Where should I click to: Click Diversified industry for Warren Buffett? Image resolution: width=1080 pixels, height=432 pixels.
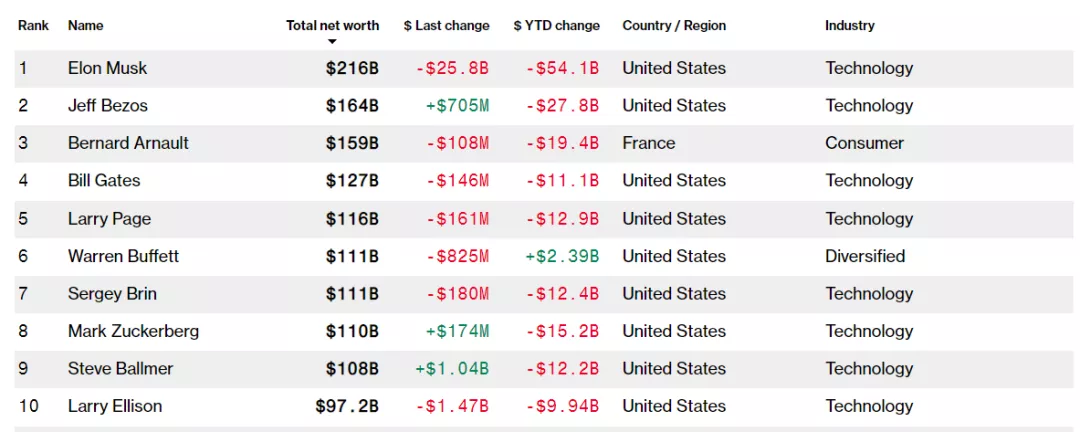pos(864,256)
